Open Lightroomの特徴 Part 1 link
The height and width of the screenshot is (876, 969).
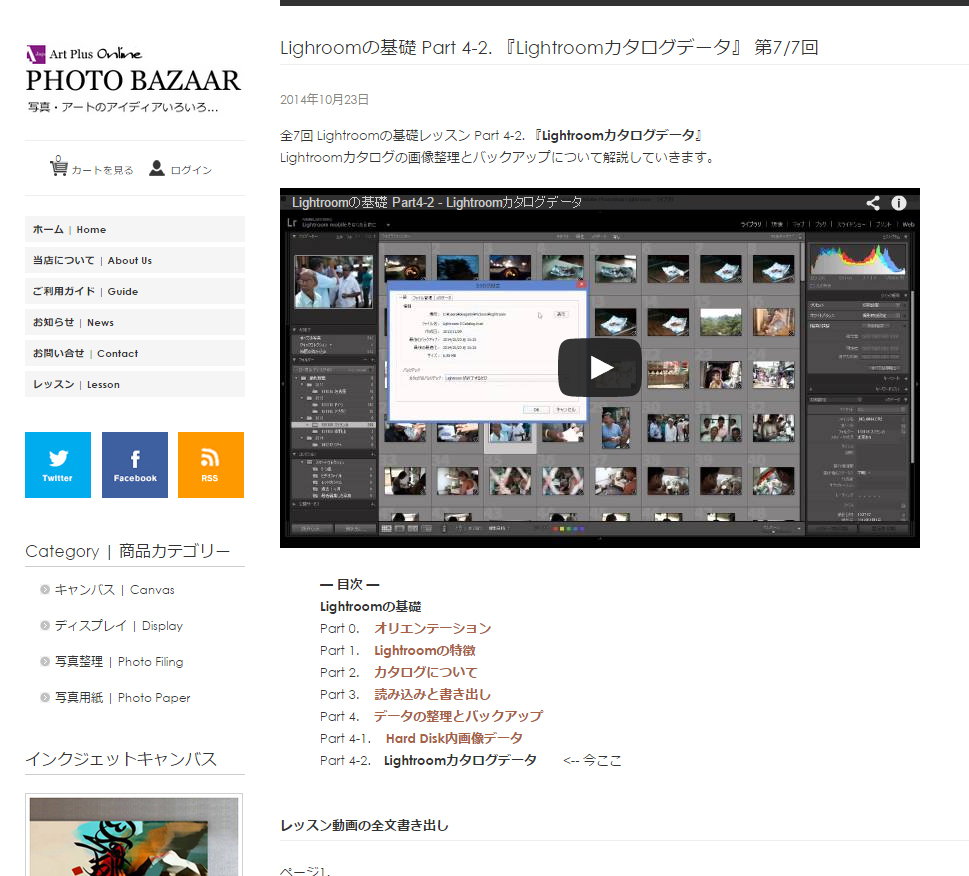pyautogui.click(x=425, y=651)
